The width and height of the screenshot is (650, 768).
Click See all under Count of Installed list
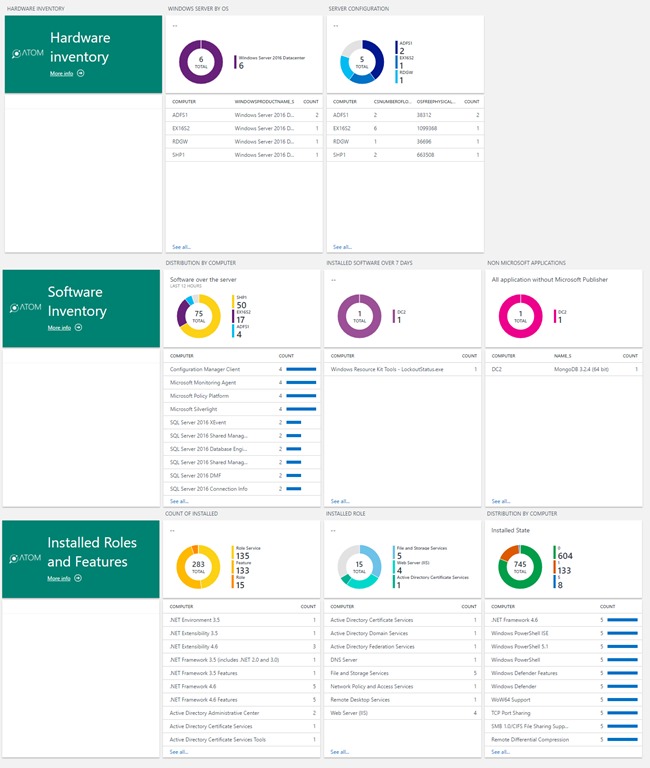(179, 752)
